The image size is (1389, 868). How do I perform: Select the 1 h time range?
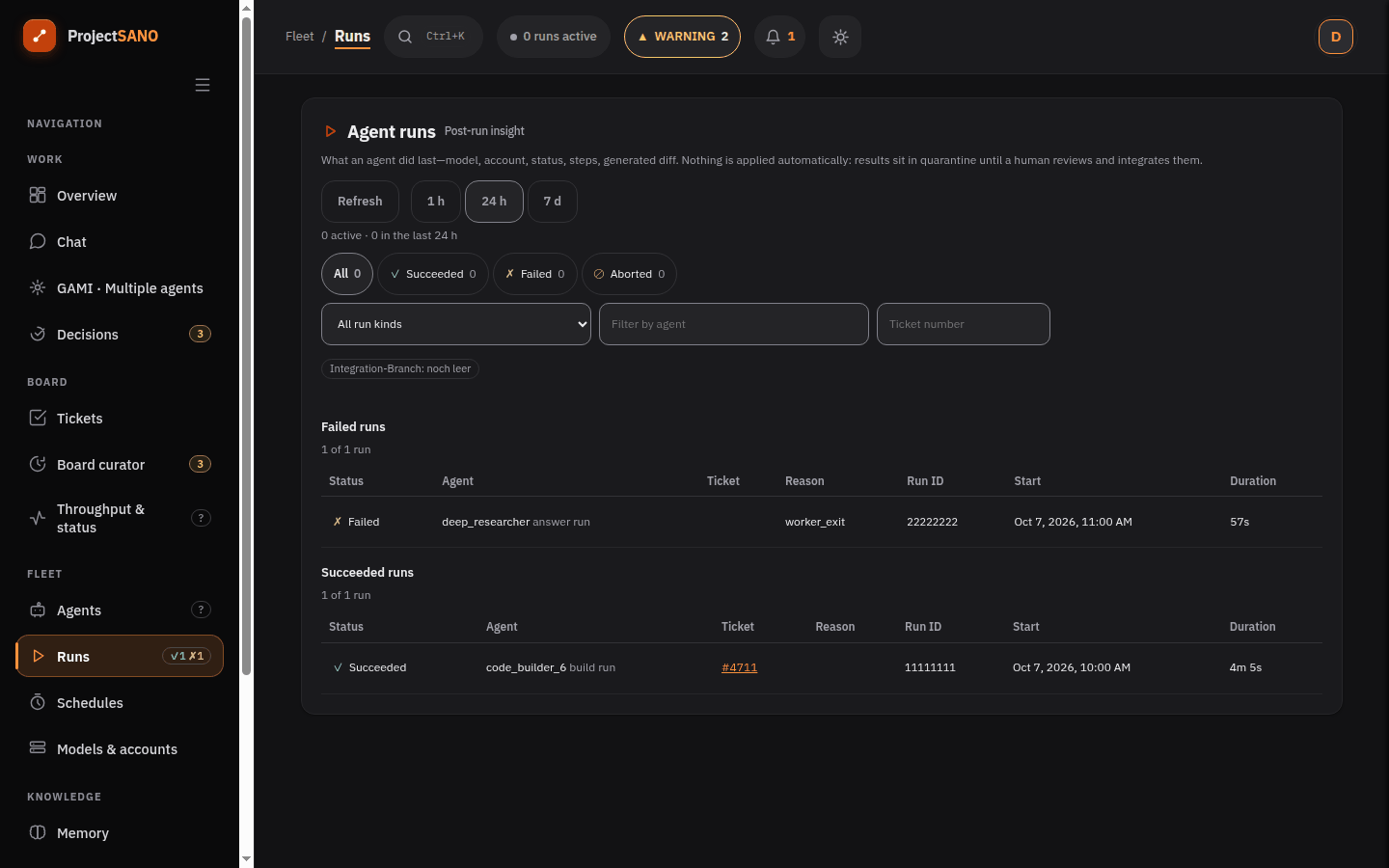coord(436,202)
